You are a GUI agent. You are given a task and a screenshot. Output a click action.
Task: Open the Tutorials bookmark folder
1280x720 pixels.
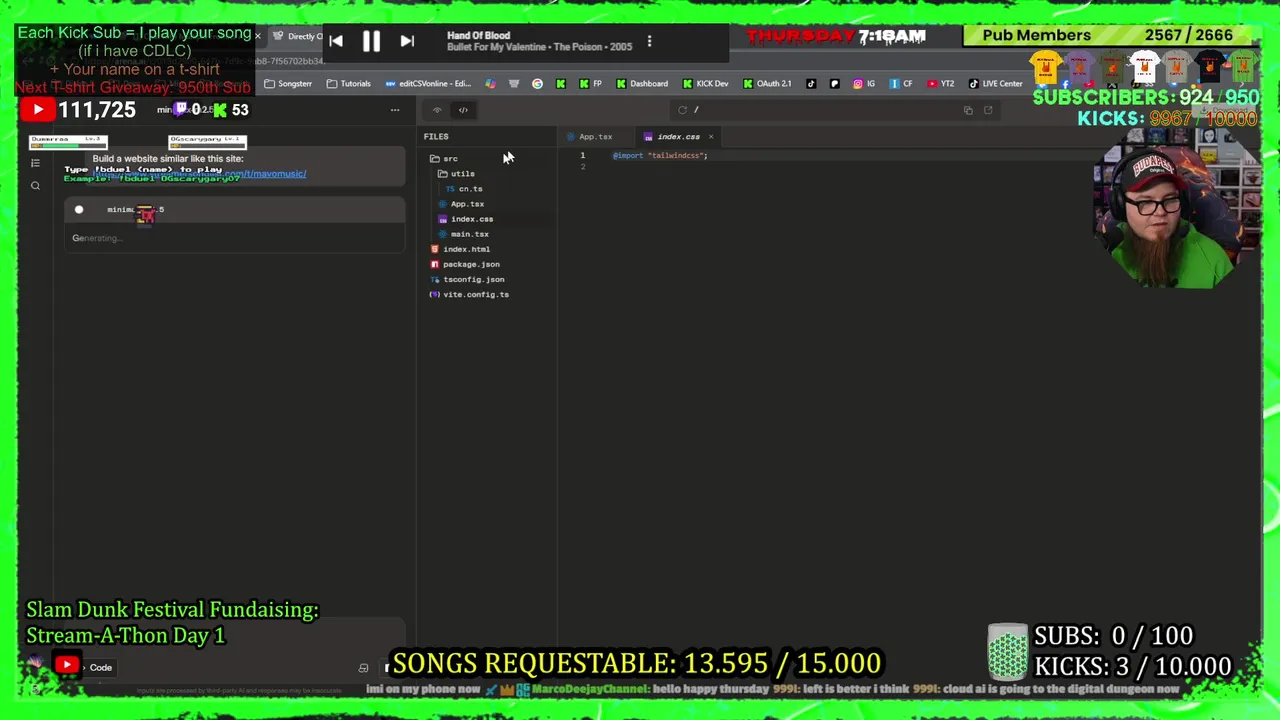click(x=348, y=84)
